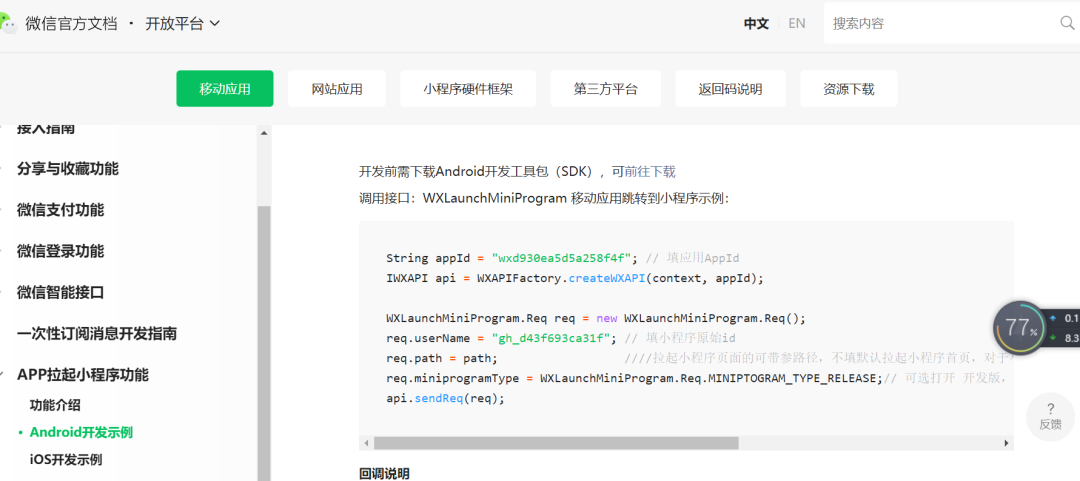Expand the 开放平台 platform dropdown
1080x481 pixels.
tap(183, 23)
